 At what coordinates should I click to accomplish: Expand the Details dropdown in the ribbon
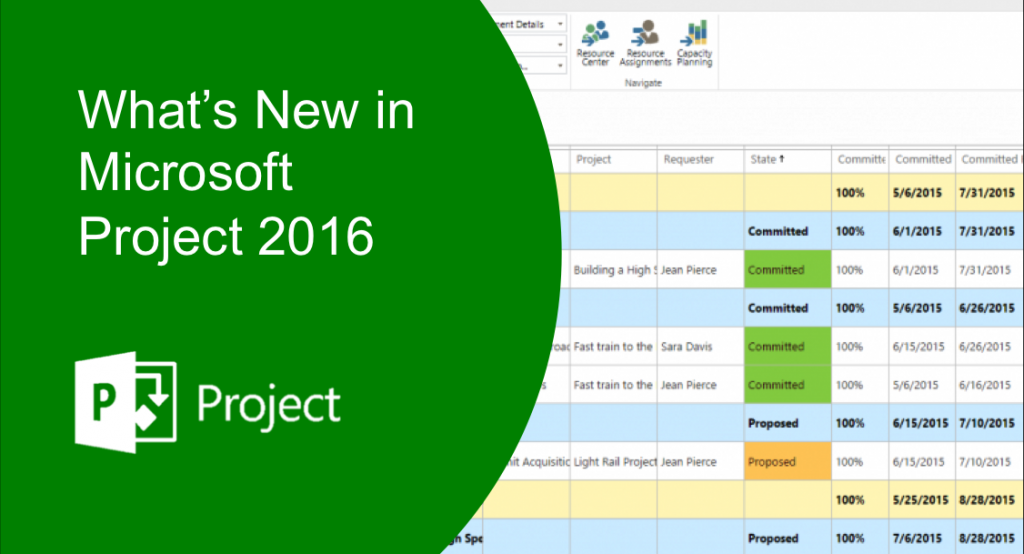pyautogui.click(x=556, y=22)
